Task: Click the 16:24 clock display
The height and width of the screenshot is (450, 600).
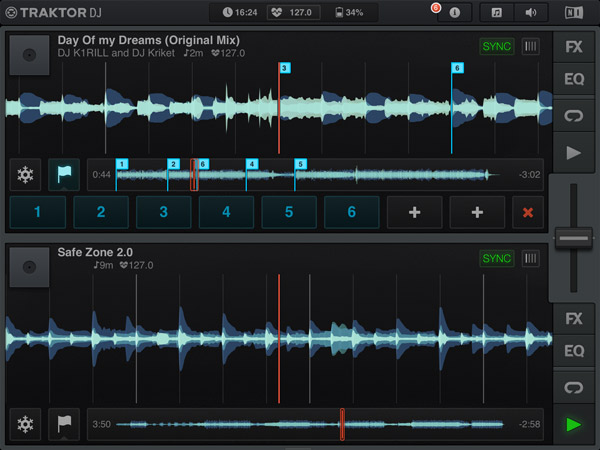Action: point(240,13)
